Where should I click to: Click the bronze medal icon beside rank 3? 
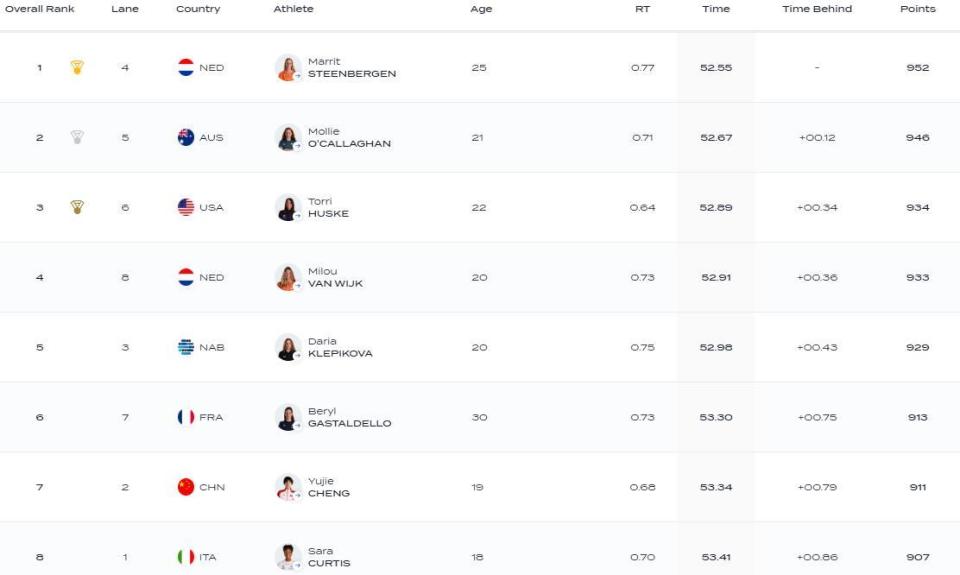(77, 207)
